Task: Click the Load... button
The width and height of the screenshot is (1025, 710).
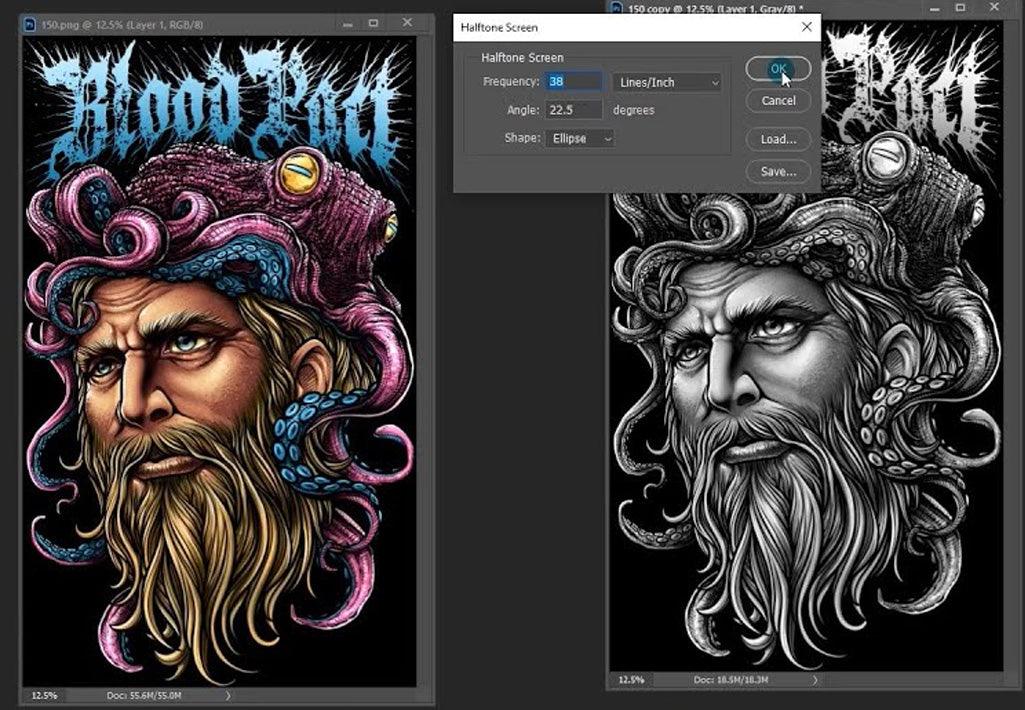Action: pos(777,139)
